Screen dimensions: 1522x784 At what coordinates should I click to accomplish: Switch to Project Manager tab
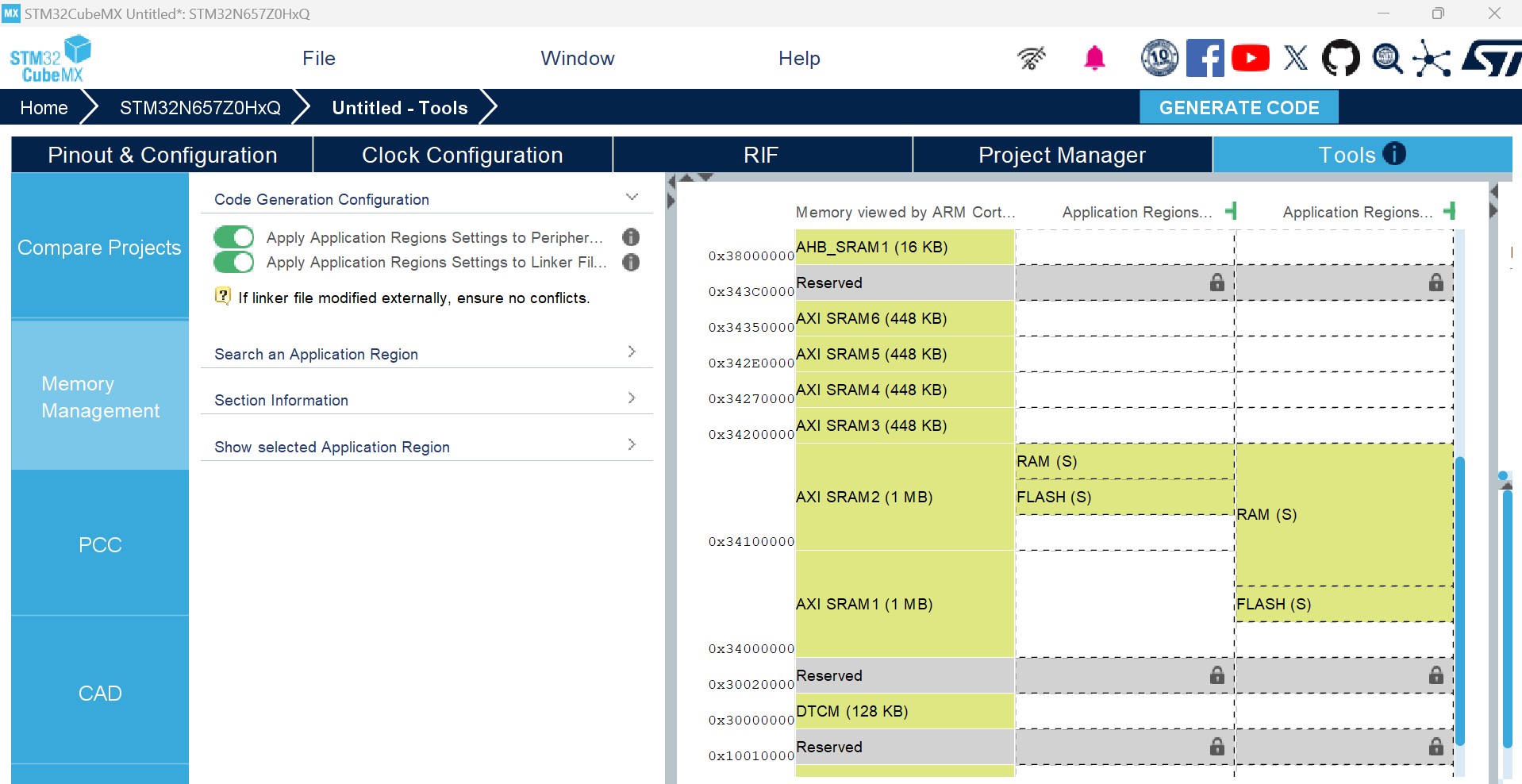tap(1062, 155)
